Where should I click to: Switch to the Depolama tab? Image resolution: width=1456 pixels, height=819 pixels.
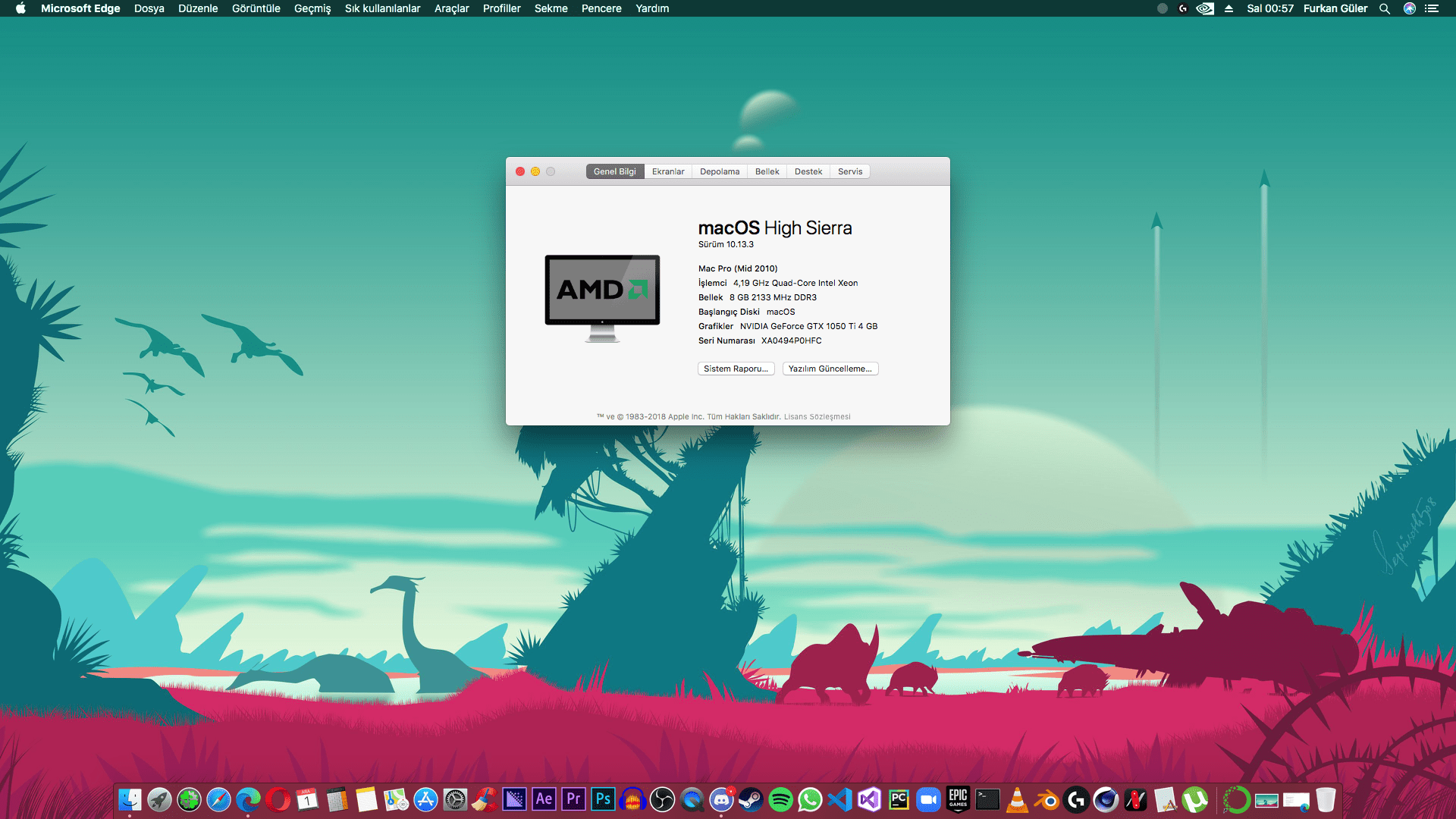click(x=719, y=171)
